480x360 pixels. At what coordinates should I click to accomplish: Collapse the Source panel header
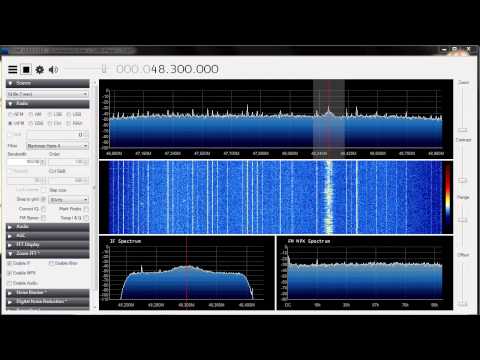48,83
